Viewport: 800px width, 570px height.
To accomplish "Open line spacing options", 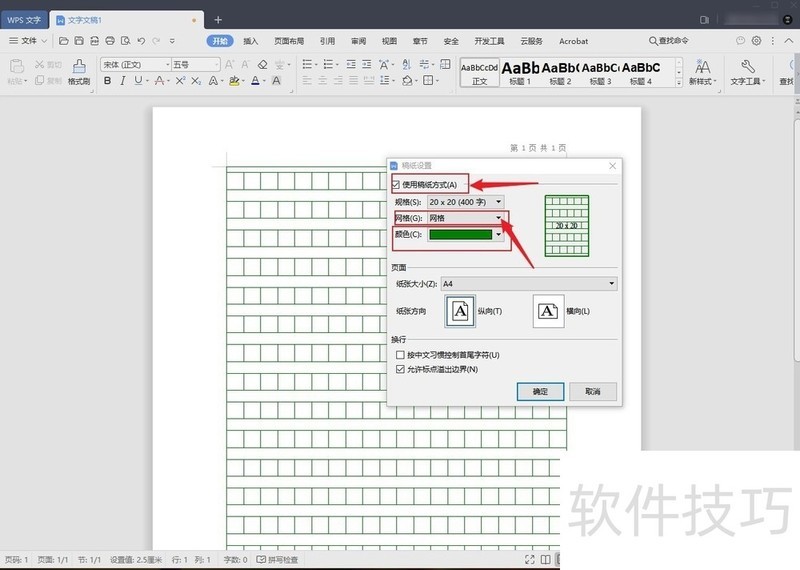I will click(385, 81).
